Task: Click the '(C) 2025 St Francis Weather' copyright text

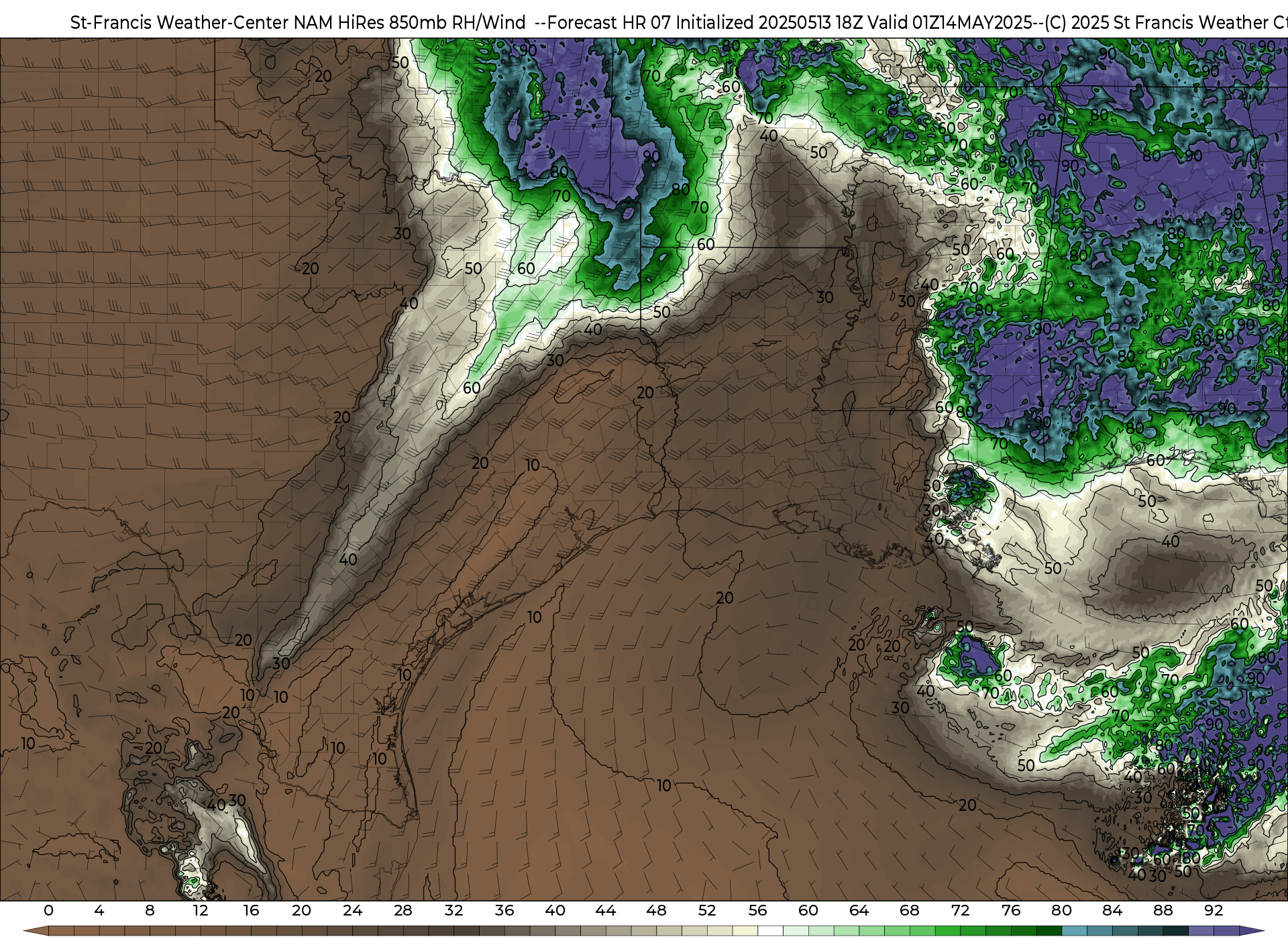Action: [x=1157, y=23]
